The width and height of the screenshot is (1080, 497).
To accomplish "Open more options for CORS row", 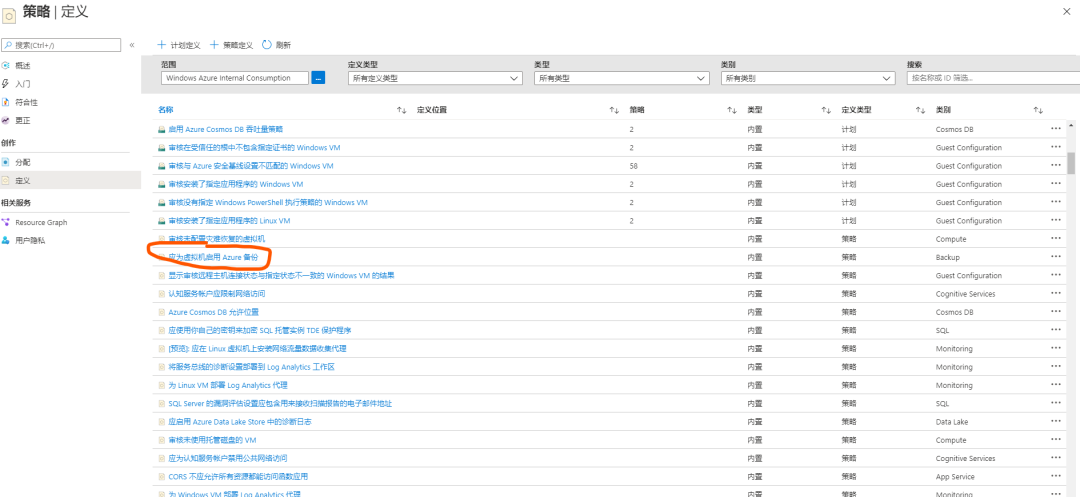I will 1056,476.
